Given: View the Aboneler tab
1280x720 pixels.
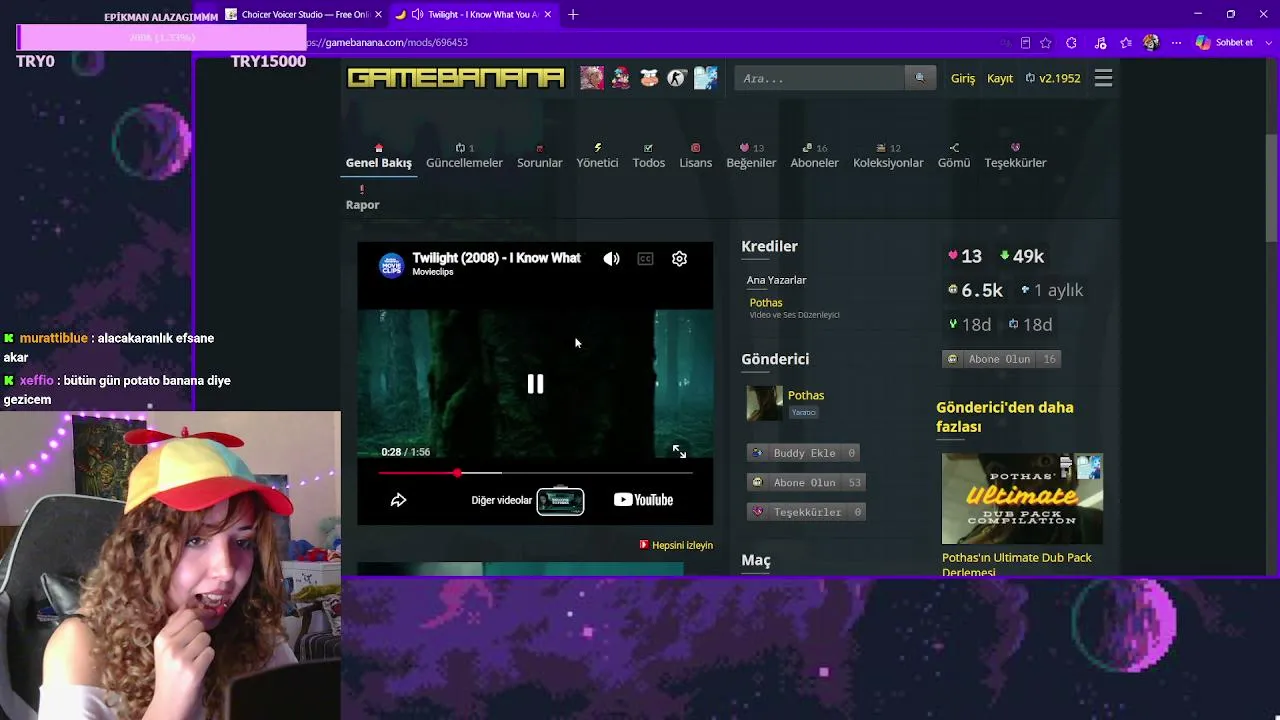Looking at the screenshot, I should 814,156.
